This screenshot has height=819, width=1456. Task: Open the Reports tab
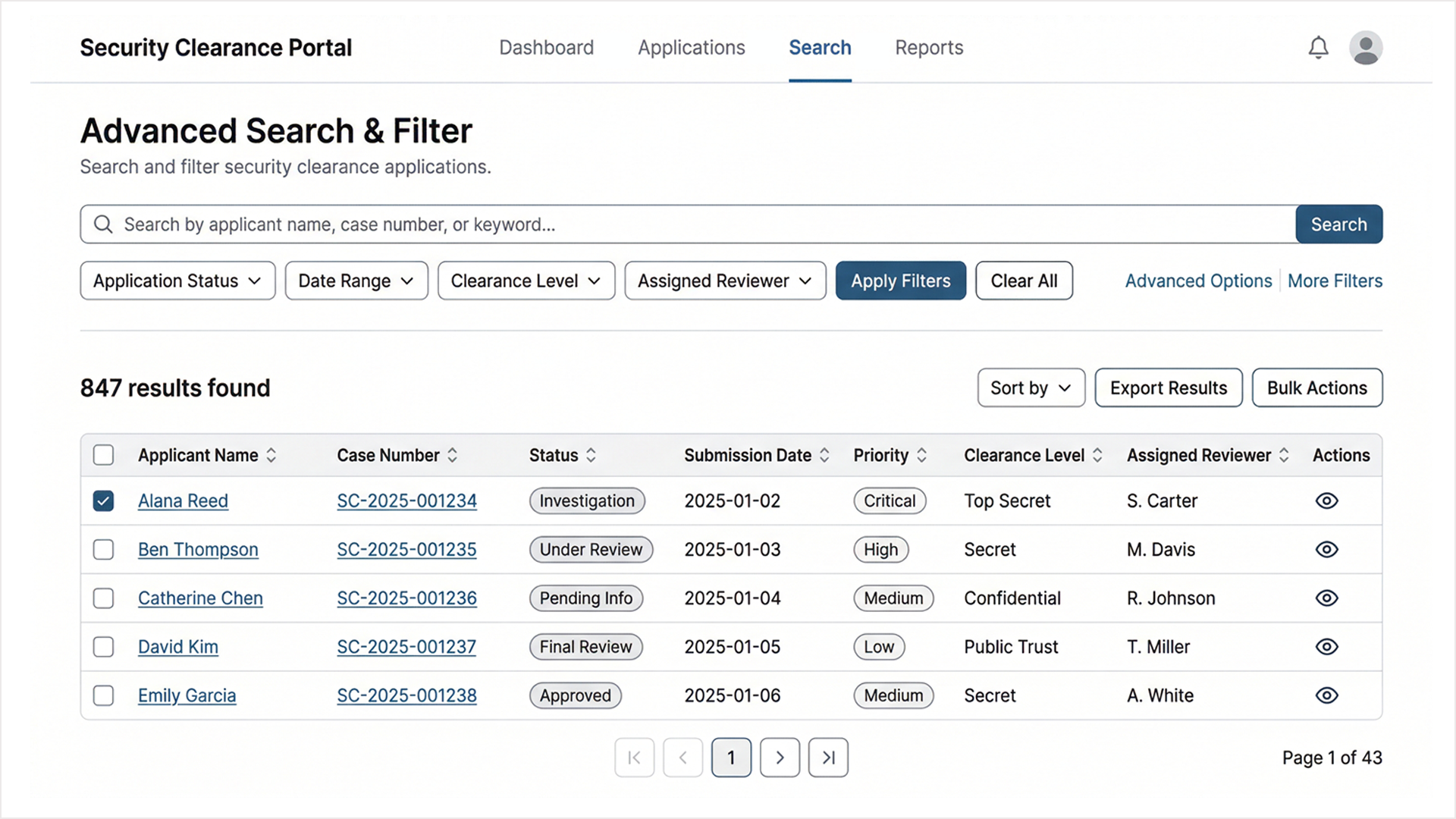[x=929, y=48]
